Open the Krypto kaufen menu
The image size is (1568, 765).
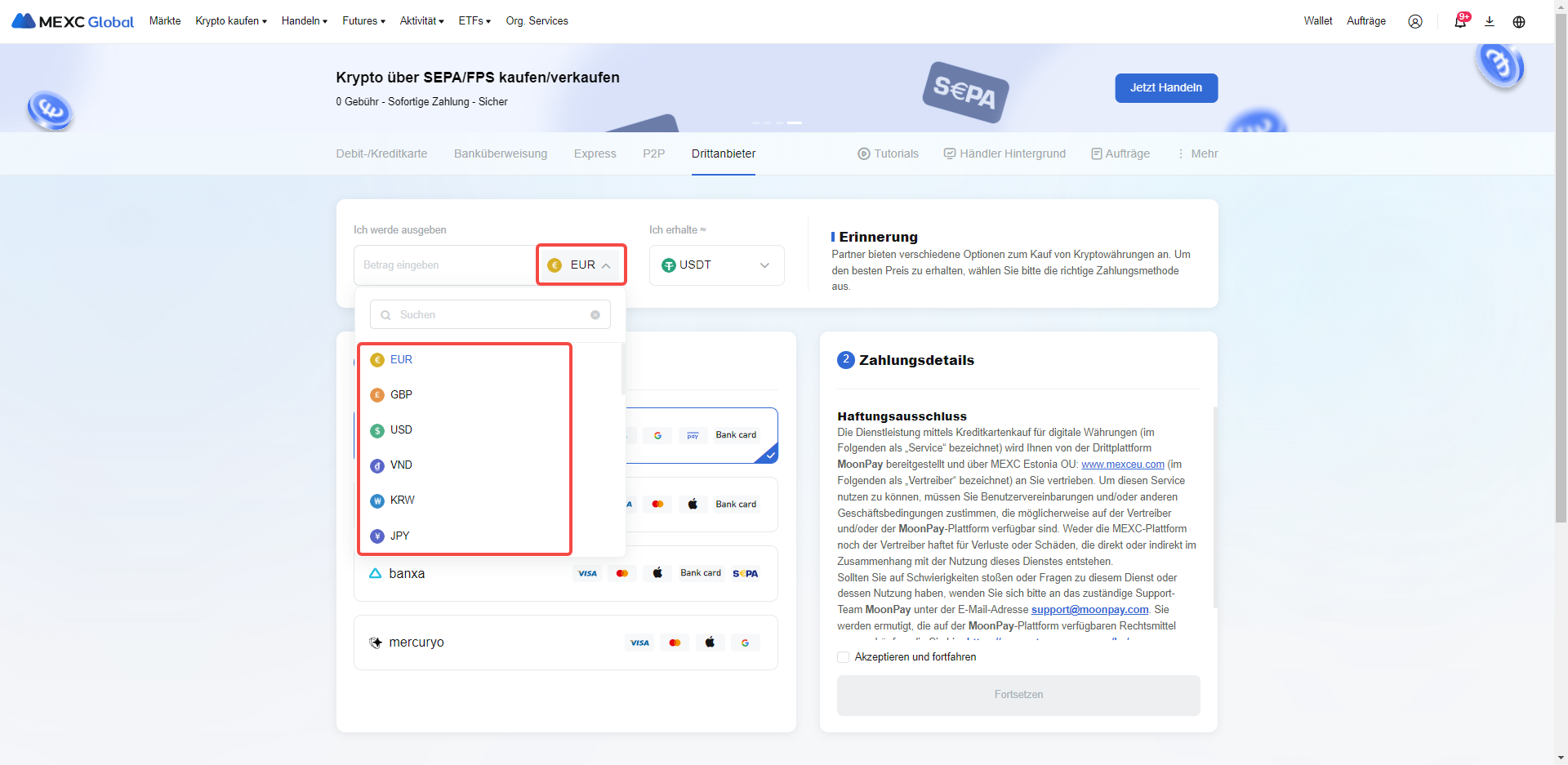click(x=231, y=21)
